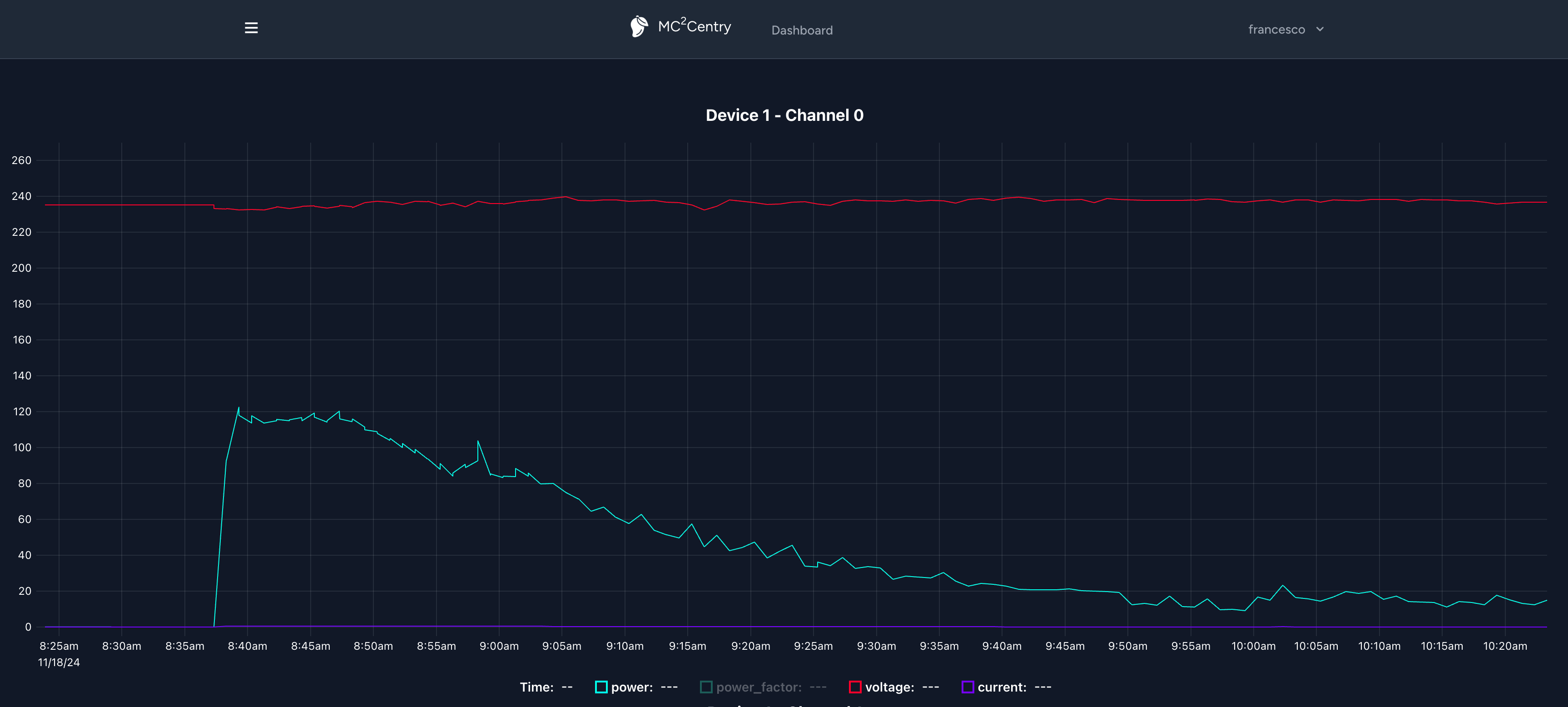Click the 120 y-axis label
The width and height of the screenshot is (1568, 707).
[21, 412]
